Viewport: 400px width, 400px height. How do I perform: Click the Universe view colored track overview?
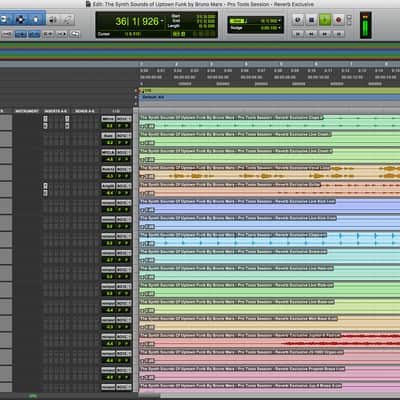click(200, 51)
